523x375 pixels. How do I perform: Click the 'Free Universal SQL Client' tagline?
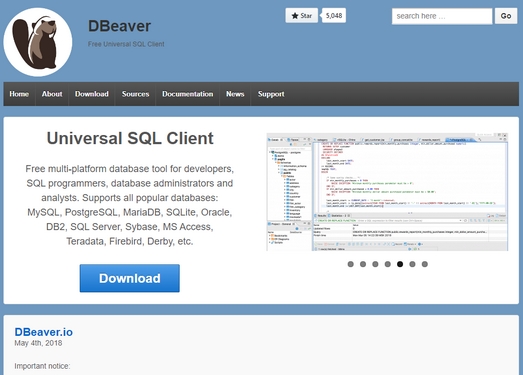click(x=126, y=44)
